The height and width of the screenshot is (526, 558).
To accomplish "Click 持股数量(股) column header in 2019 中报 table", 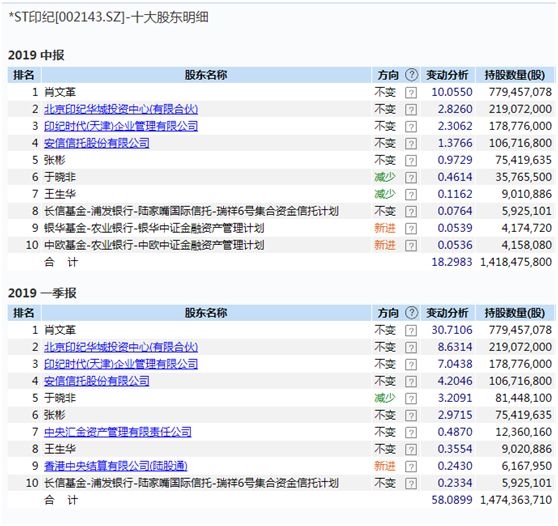I will pos(515,75).
